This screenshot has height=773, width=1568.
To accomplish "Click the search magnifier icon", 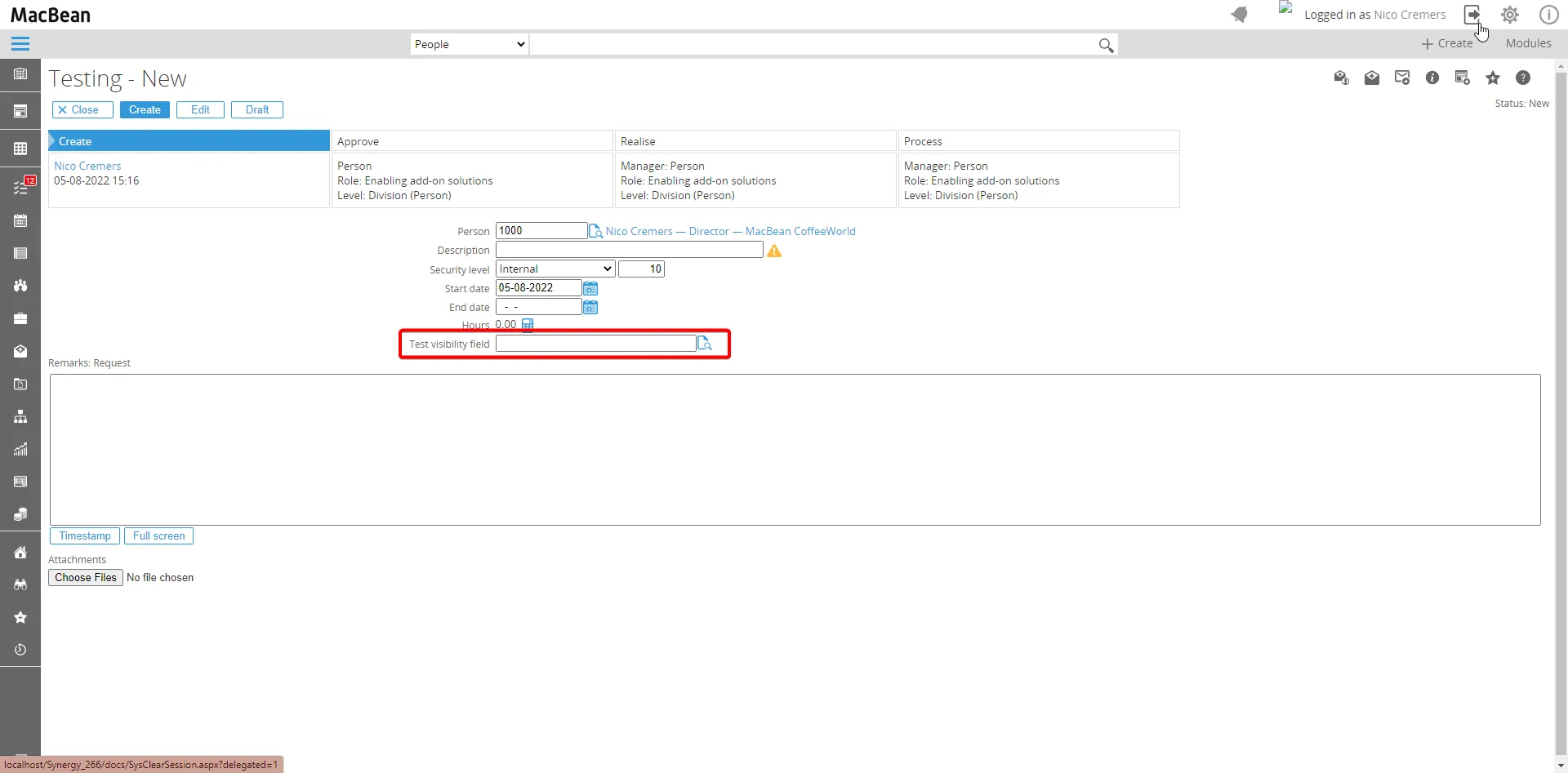I will 1106,45.
